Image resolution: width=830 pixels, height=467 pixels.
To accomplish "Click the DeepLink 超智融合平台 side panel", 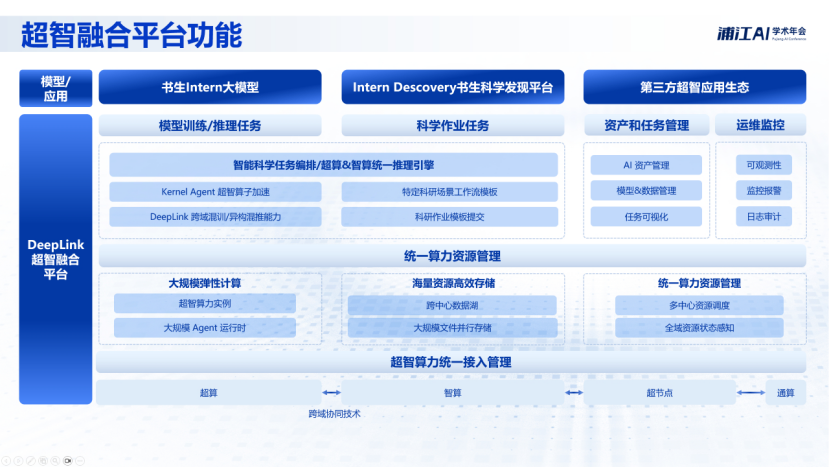I will coord(56,259).
